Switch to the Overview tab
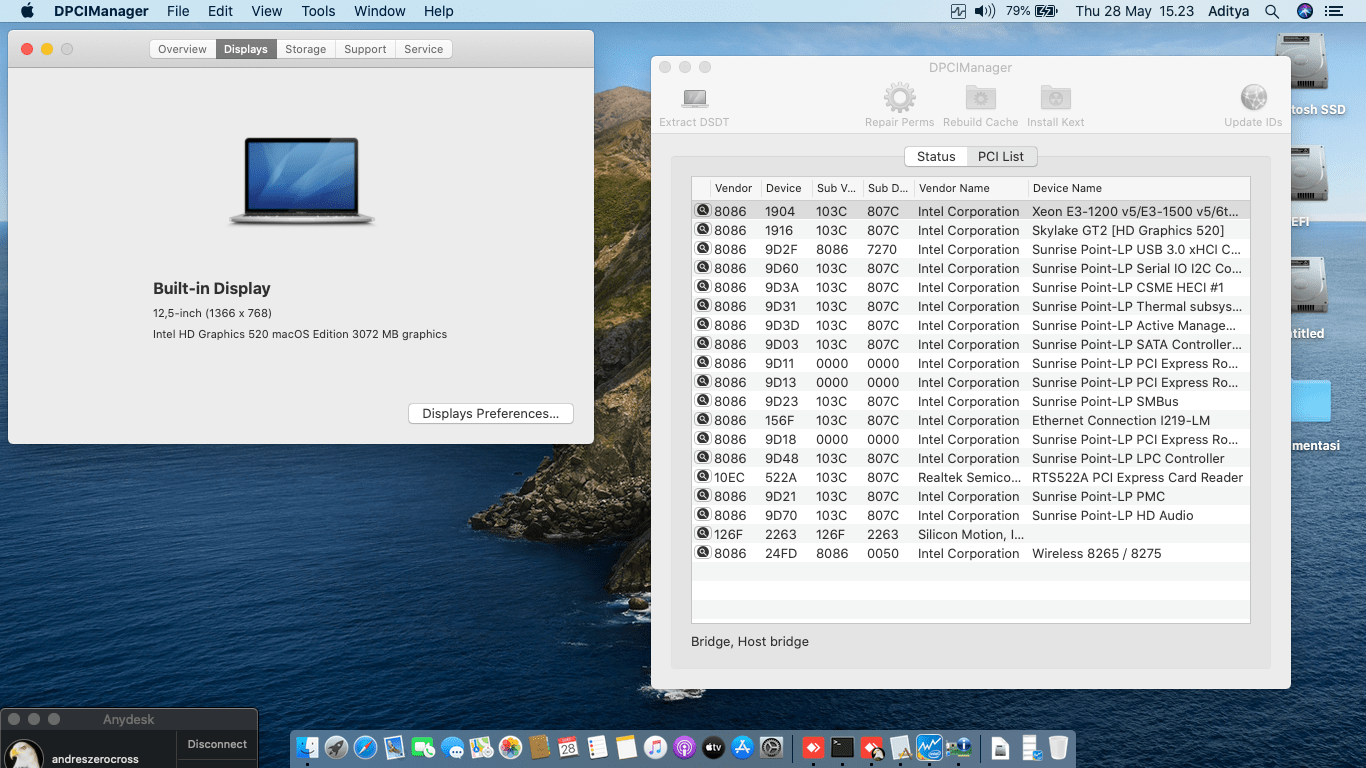 pyautogui.click(x=182, y=49)
